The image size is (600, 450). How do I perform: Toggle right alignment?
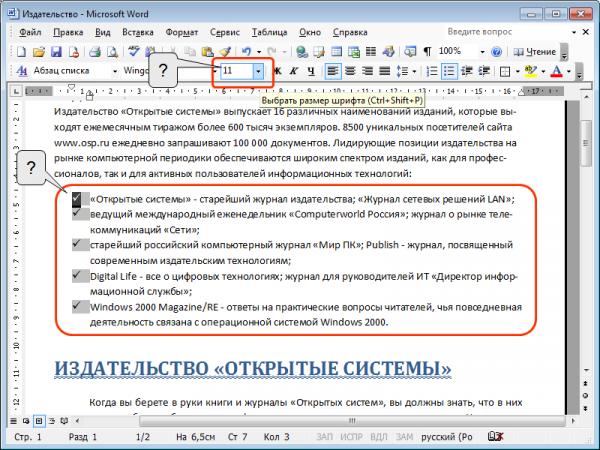367,71
